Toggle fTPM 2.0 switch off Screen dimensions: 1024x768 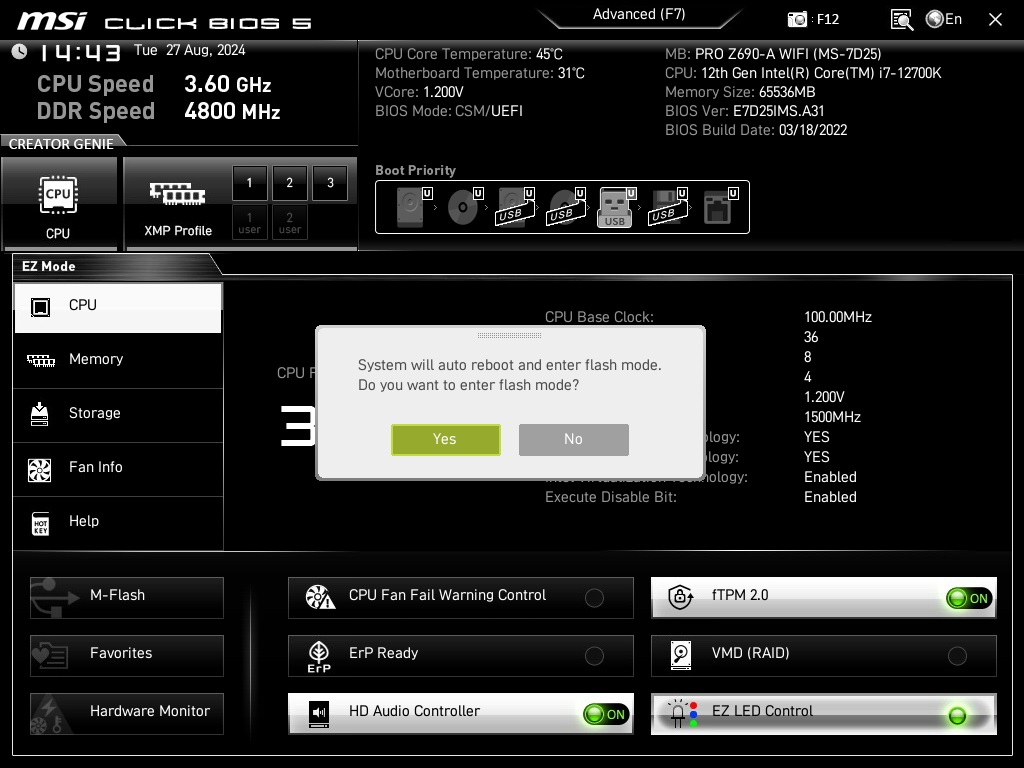pos(968,598)
